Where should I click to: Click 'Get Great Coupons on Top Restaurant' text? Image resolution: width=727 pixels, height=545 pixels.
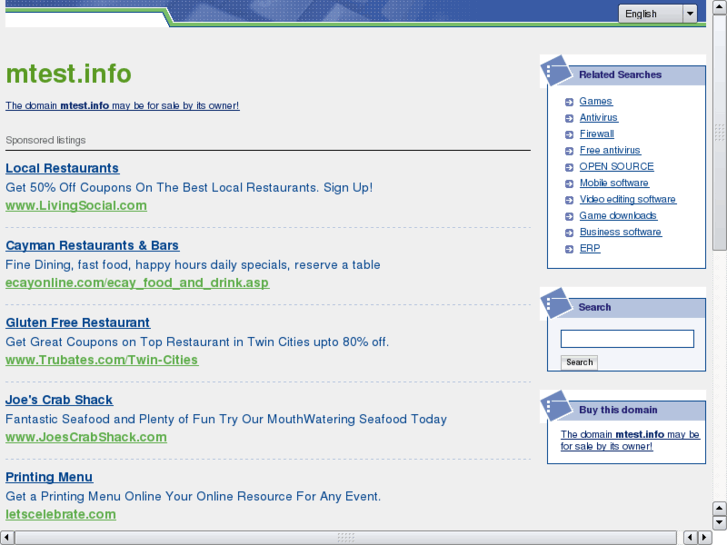click(197, 342)
